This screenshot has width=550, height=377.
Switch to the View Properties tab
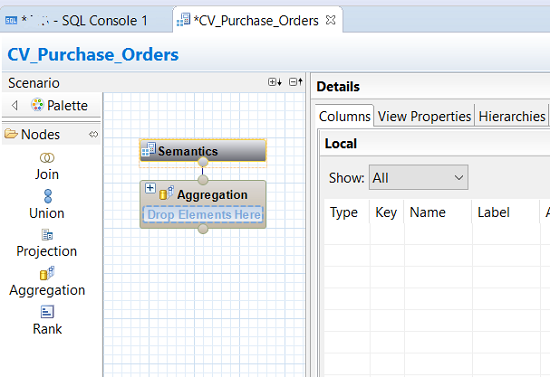(424, 116)
